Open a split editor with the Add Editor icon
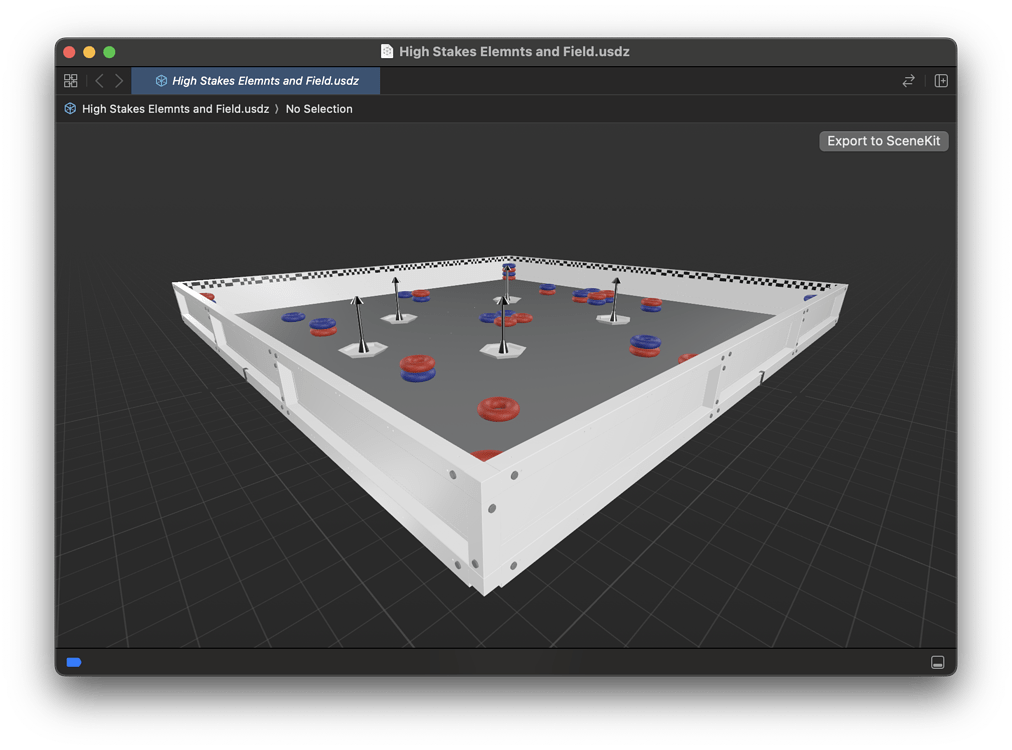 tap(940, 81)
